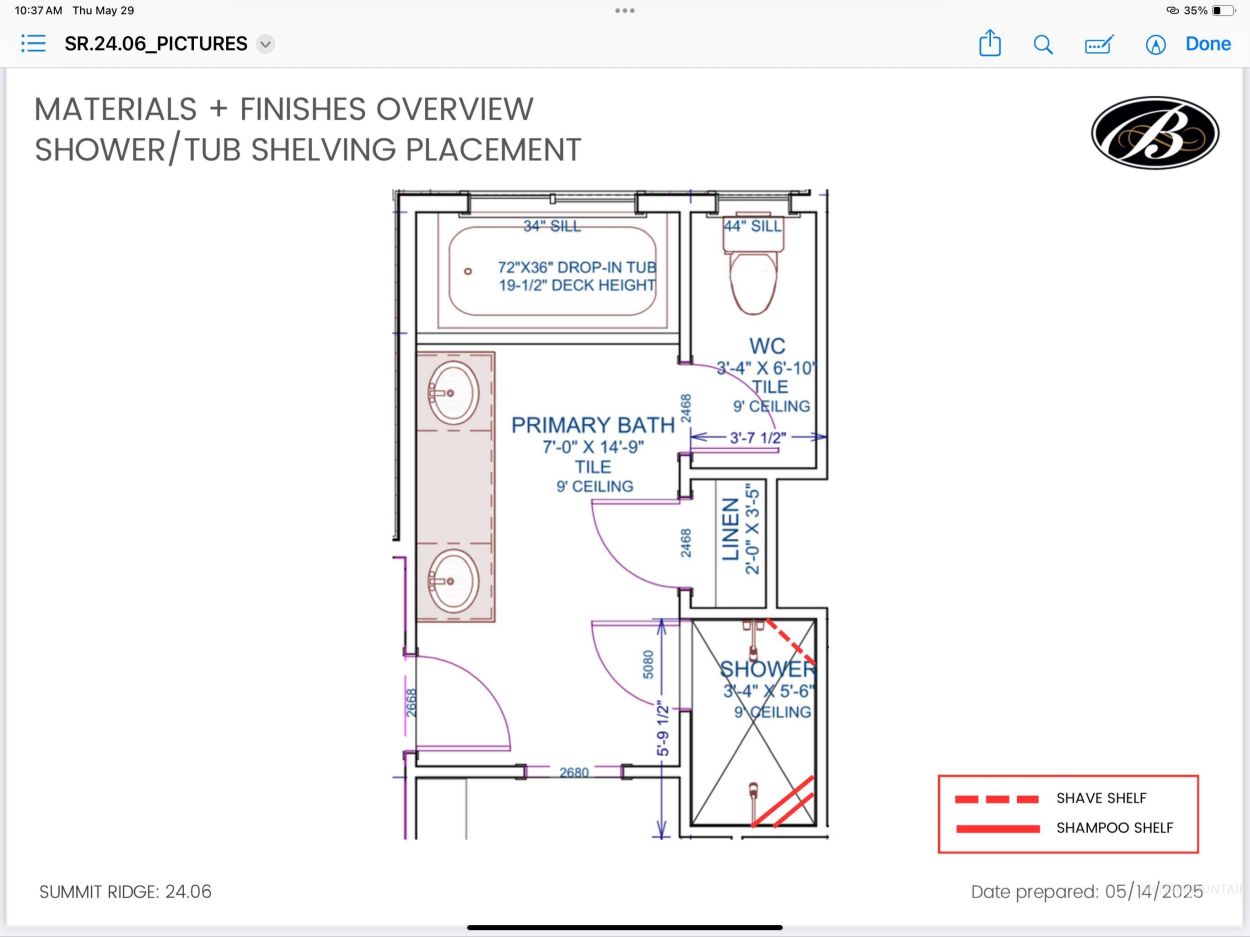
Task: Tap the 72"X36" DROP-IN TUB text
Action: (577, 267)
